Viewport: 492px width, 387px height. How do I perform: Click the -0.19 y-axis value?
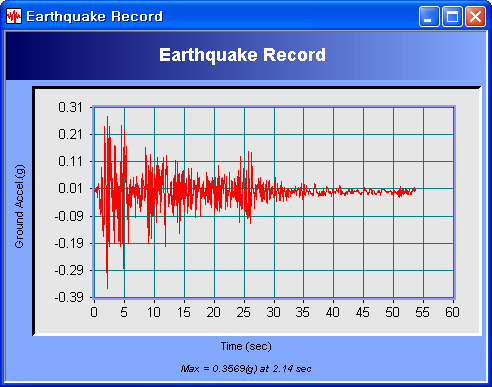69,243
